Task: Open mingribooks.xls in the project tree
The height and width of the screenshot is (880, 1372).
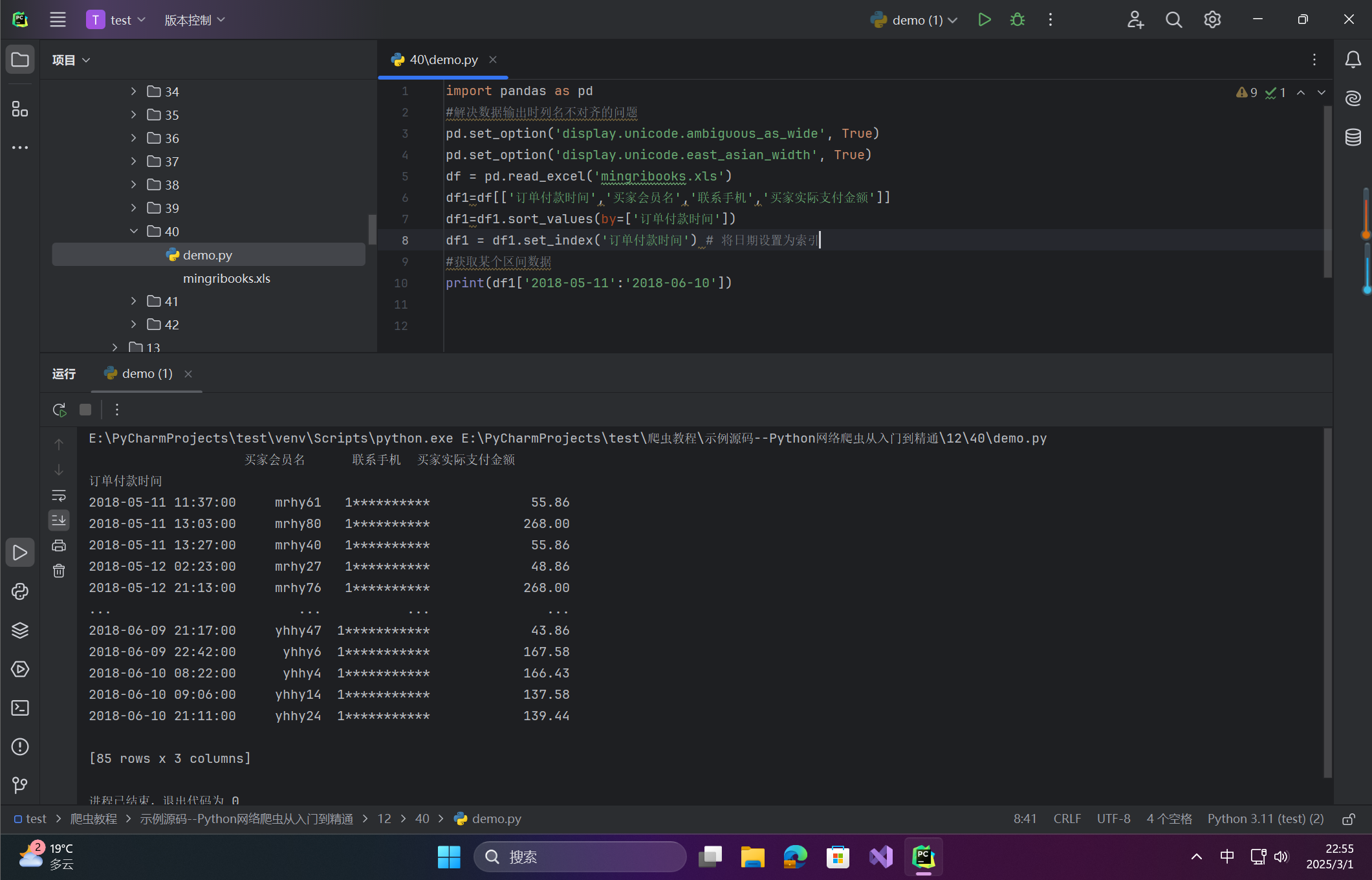Action: [x=226, y=278]
